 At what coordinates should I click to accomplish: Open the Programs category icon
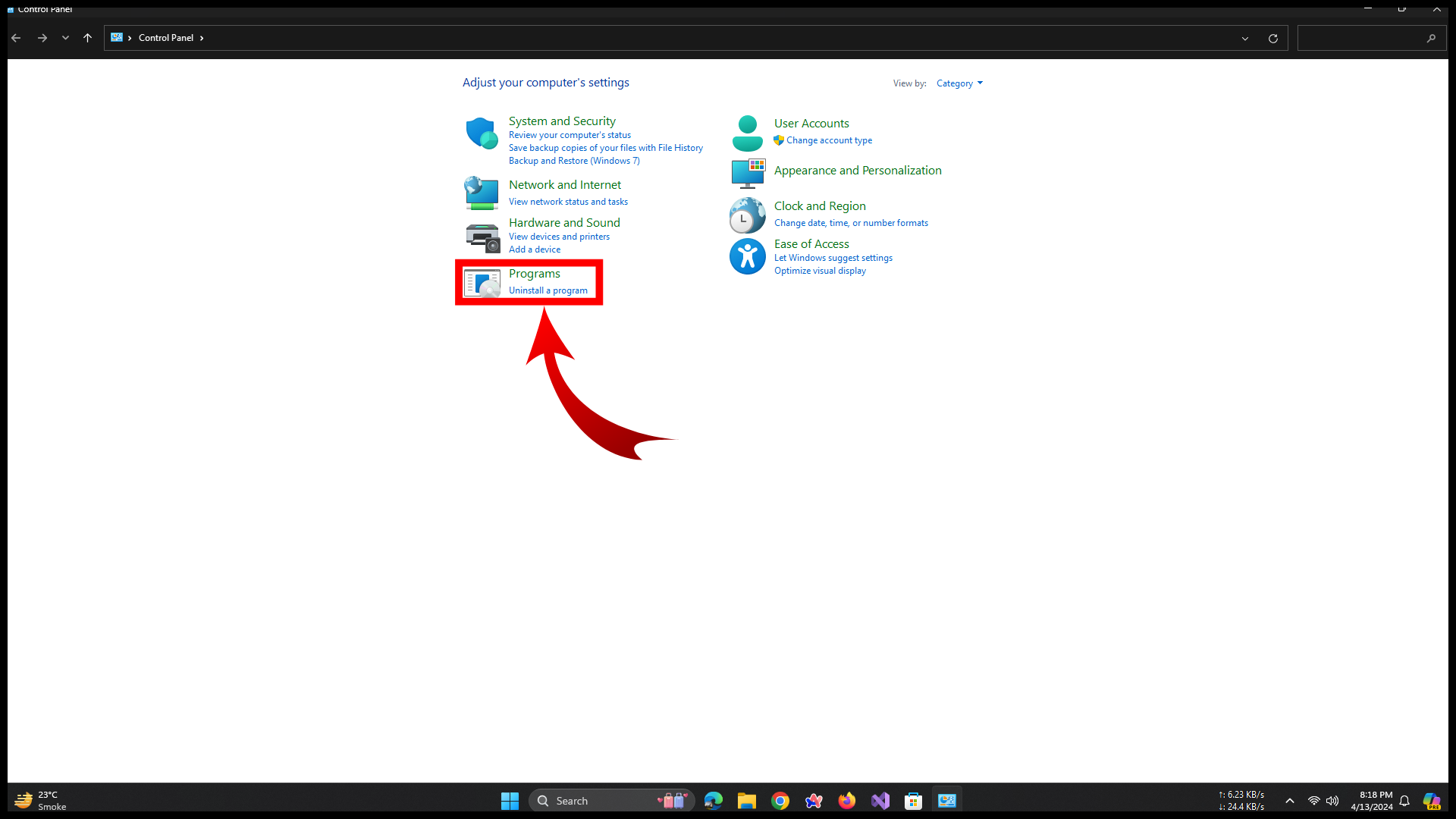tap(482, 283)
